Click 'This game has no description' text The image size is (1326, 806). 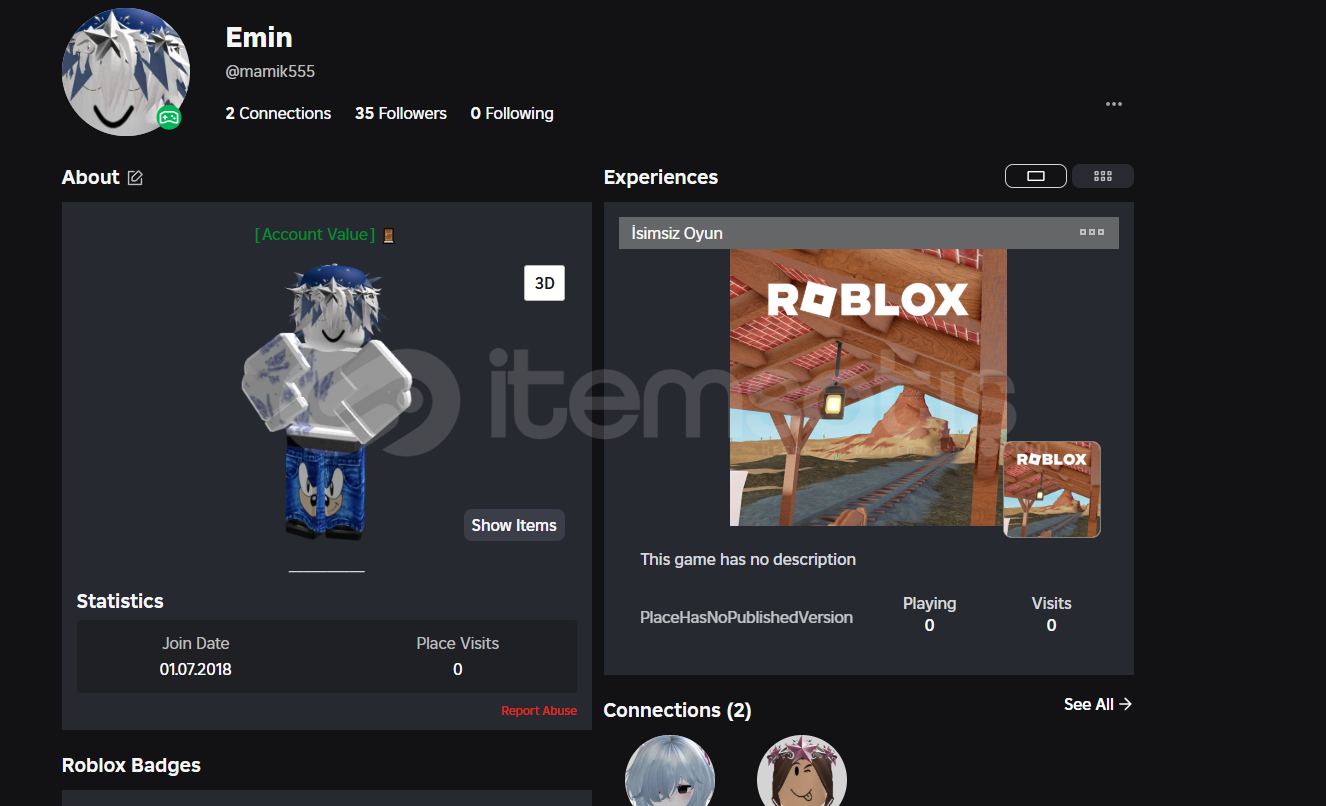coord(748,559)
